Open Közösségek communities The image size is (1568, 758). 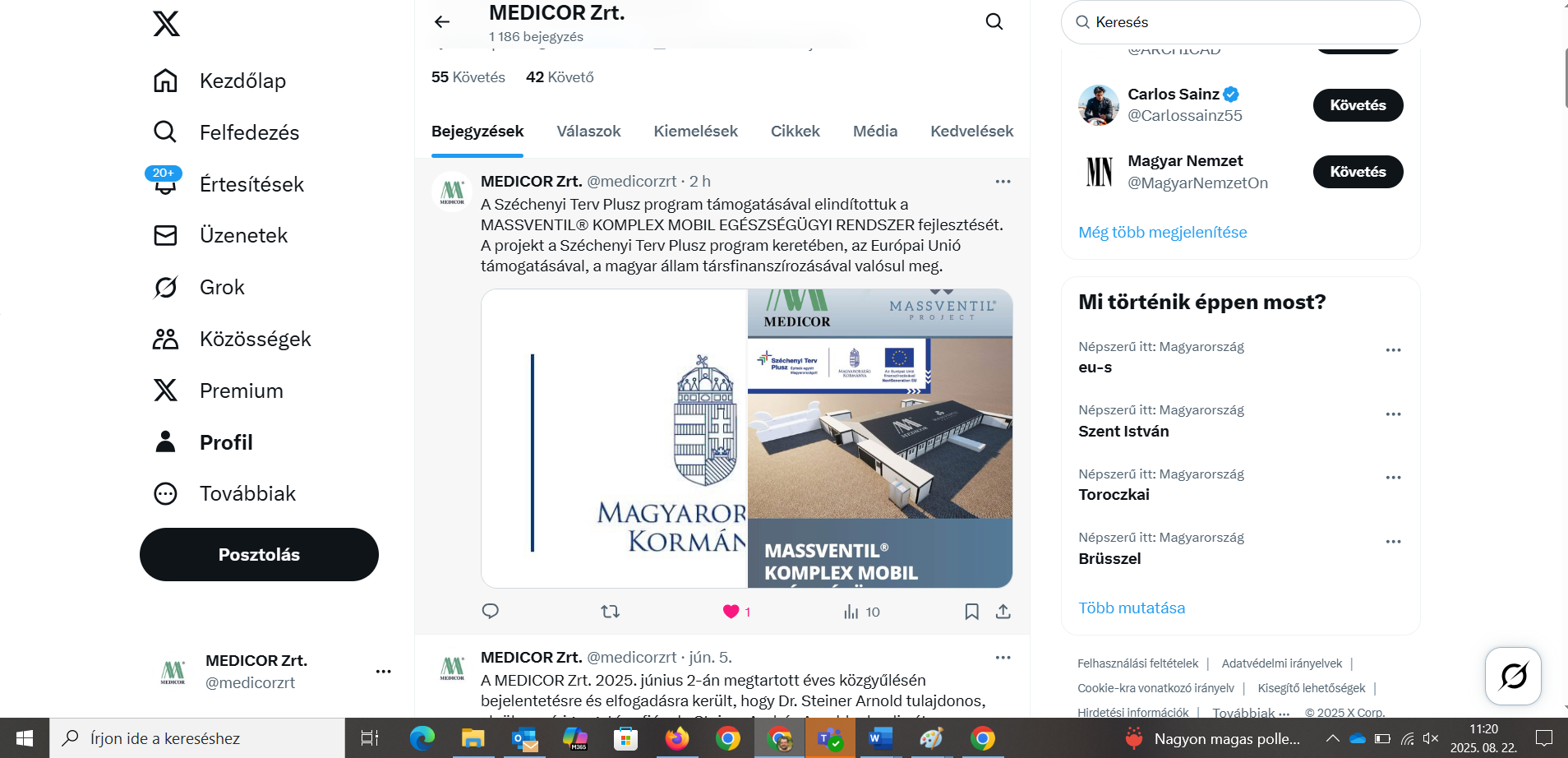coord(232,339)
